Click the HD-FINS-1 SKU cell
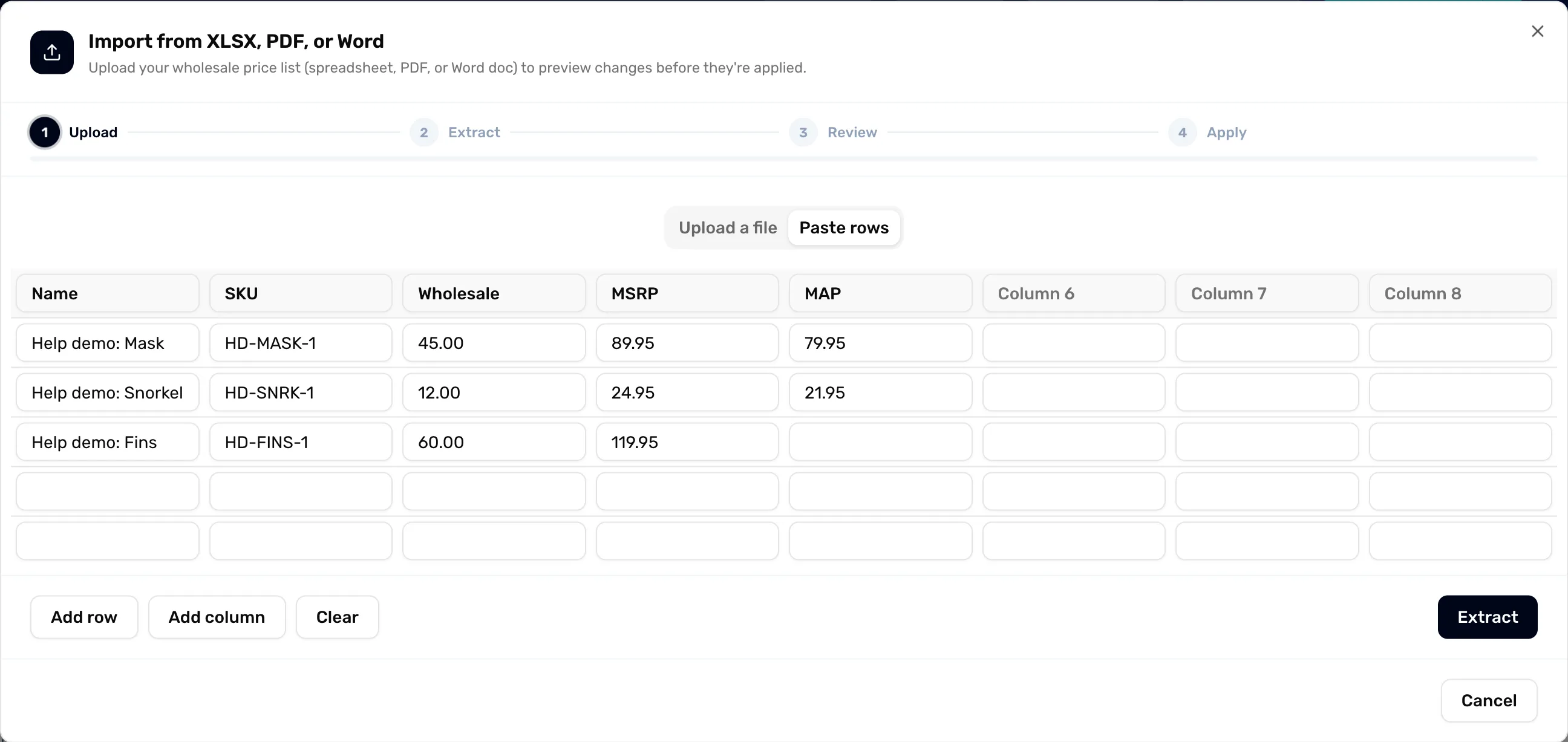This screenshot has width=1568, height=742. click(301, 442)
